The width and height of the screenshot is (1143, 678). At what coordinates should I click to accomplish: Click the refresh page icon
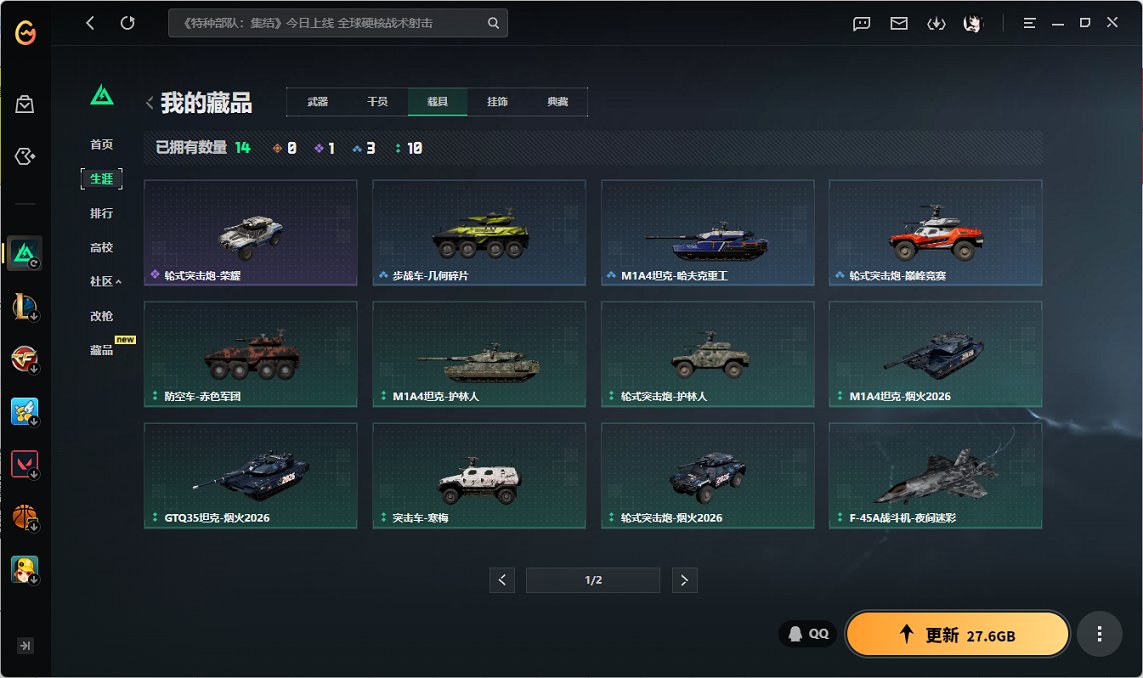[x=127, y=23]
